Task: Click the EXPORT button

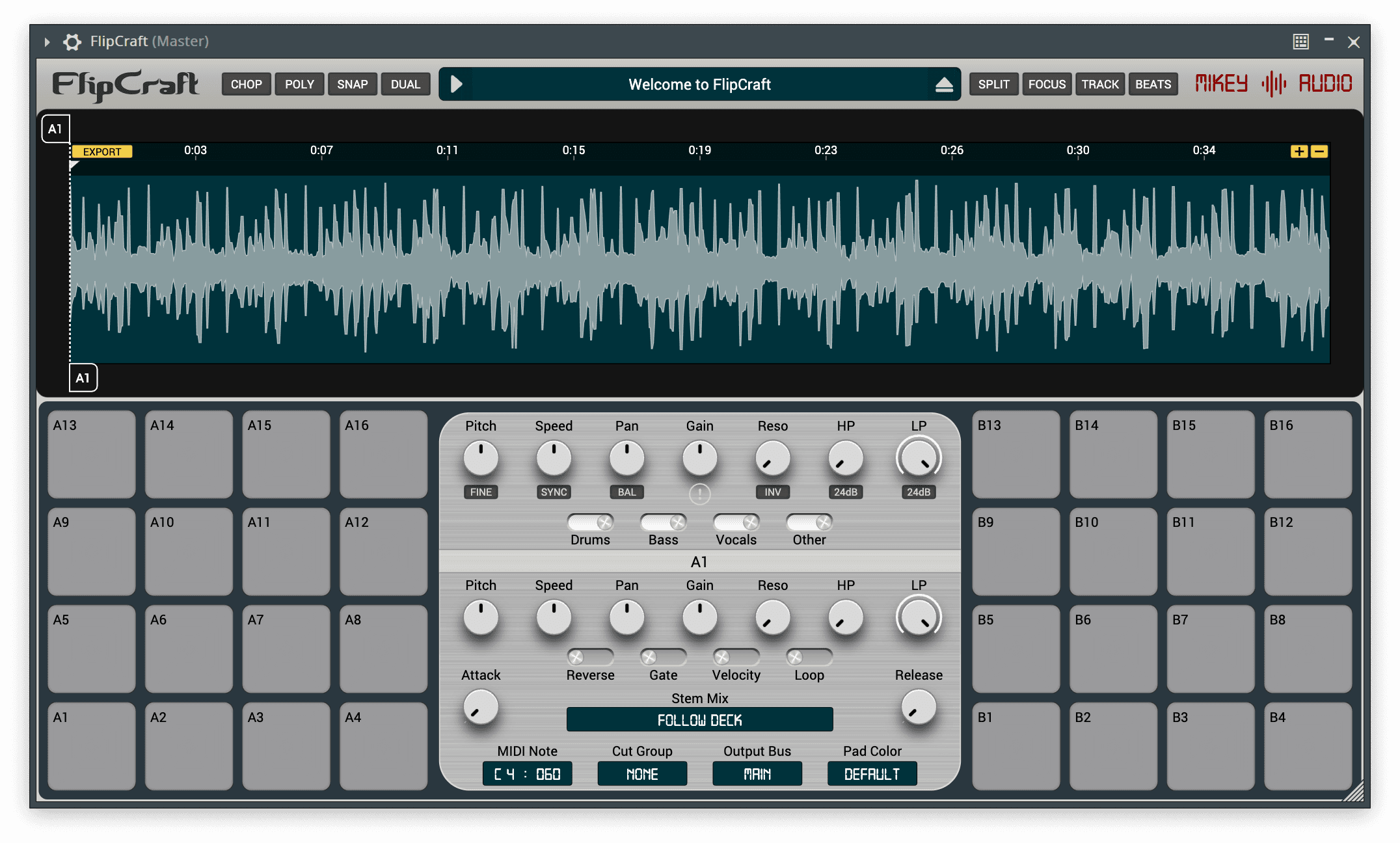Action: (x=102, y=152)
